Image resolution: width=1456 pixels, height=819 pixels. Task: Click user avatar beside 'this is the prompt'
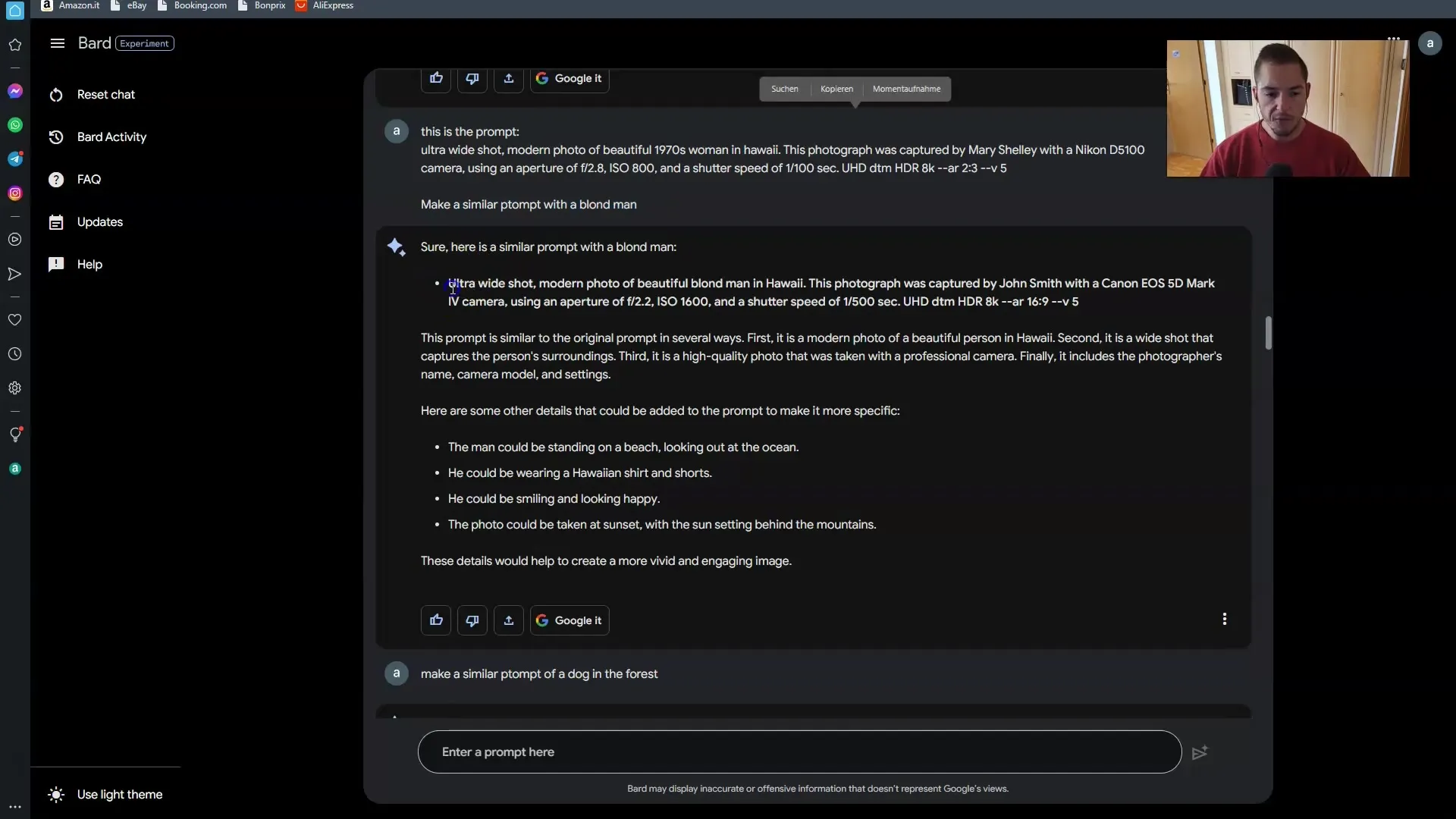396,131
